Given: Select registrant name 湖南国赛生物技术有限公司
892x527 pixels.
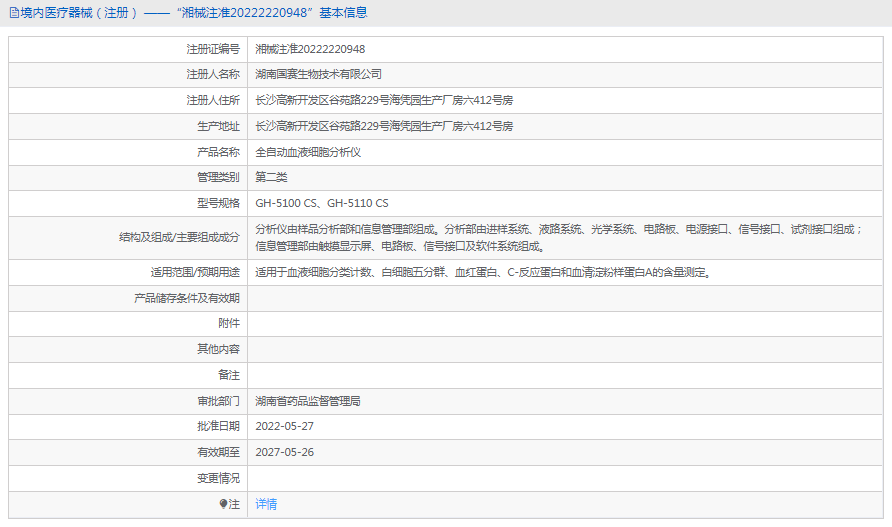Looking at the screenshot, I should tap(318, 75).
